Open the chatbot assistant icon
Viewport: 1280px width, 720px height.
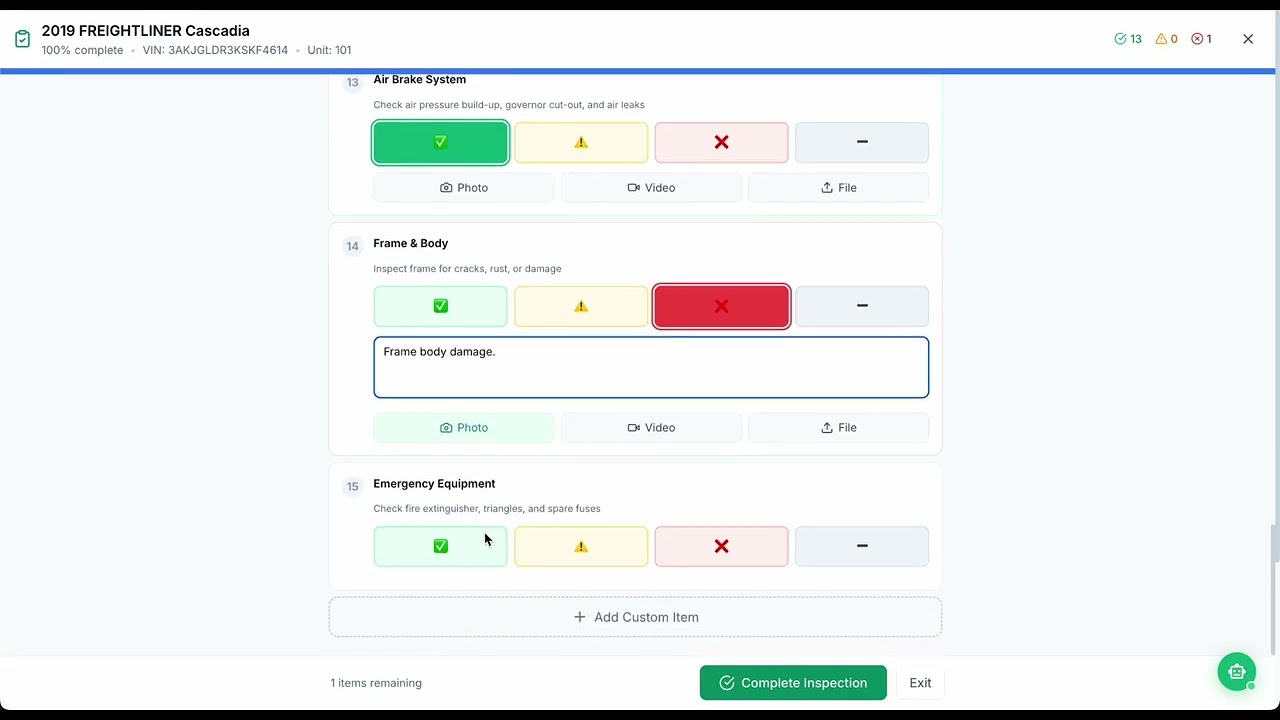click(1237, 672)
